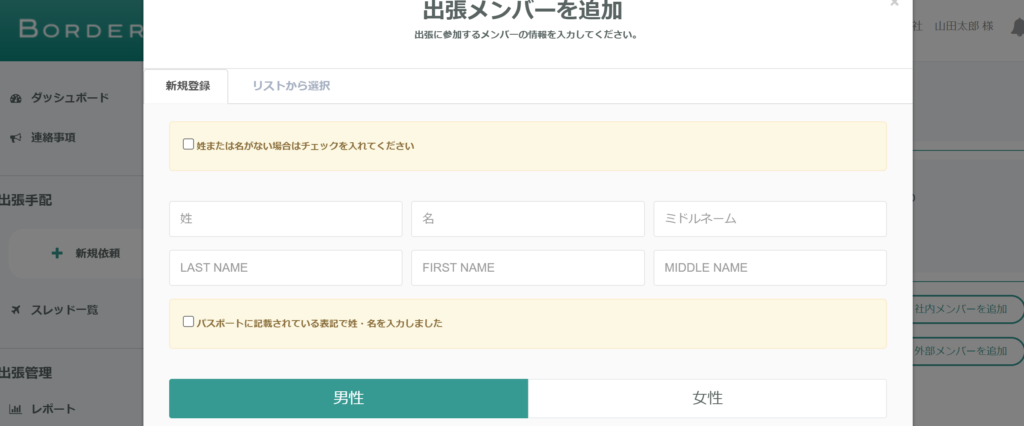Click the 出張手配 section heading

click(26, 200)
